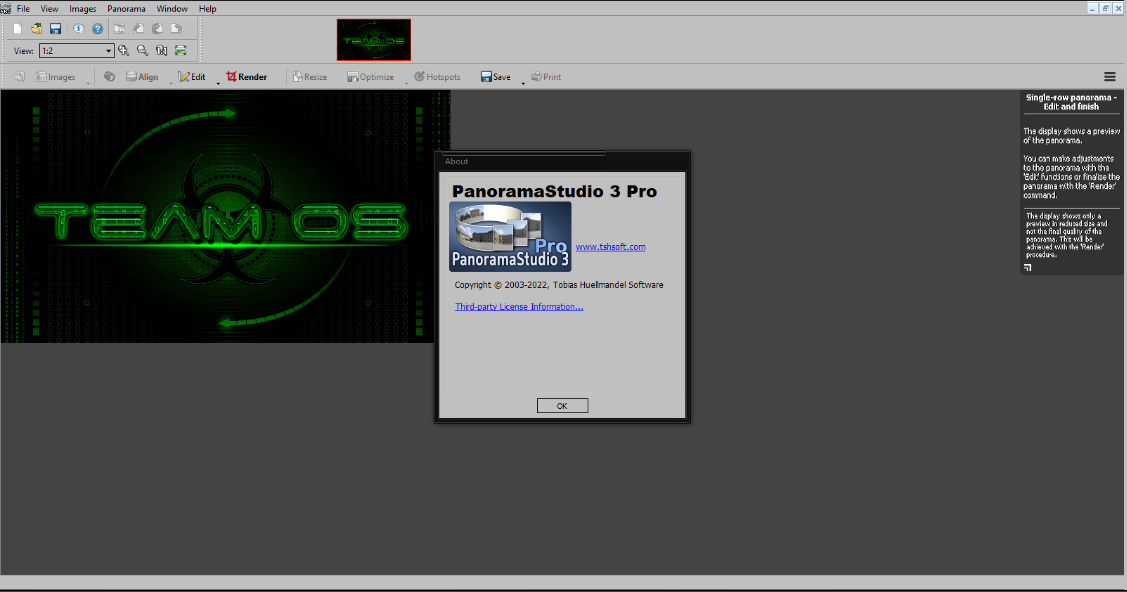The image size is (1127, 592).
Task: Click the rotate right icon in the top toolbar
Action: (x=176, y=29)
